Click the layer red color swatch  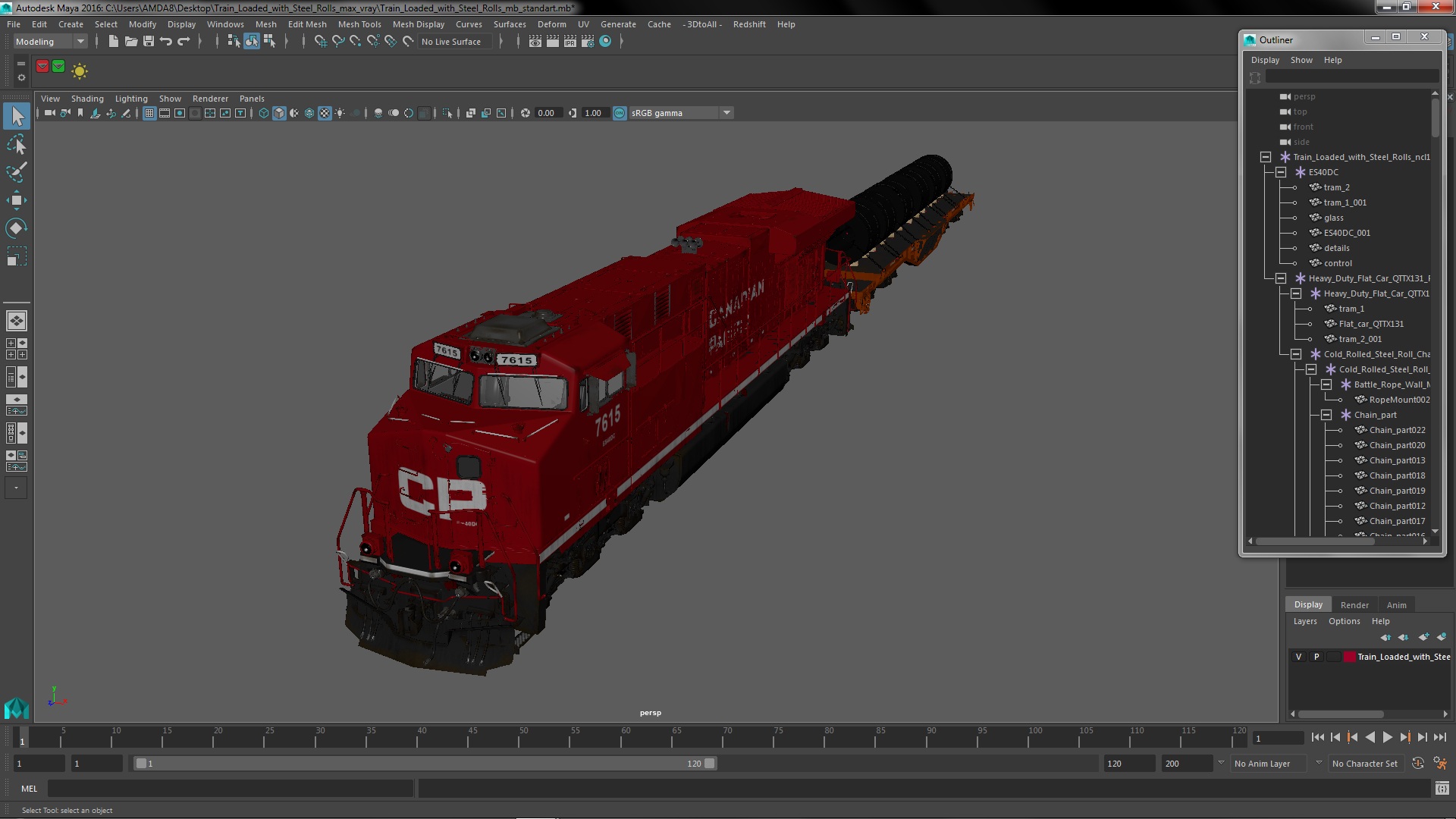click(x=1350, y=657)
